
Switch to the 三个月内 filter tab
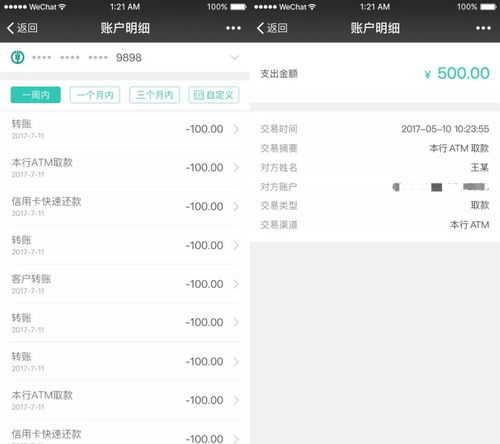155,95
